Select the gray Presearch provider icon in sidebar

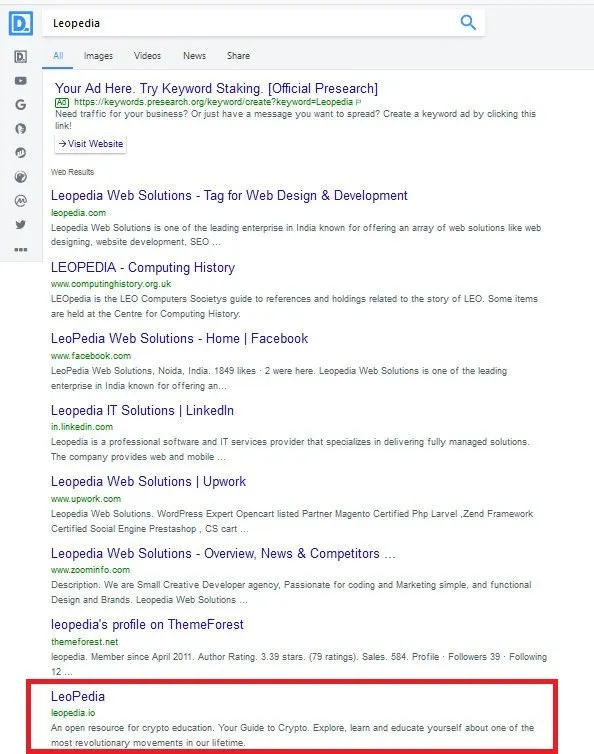21,57
